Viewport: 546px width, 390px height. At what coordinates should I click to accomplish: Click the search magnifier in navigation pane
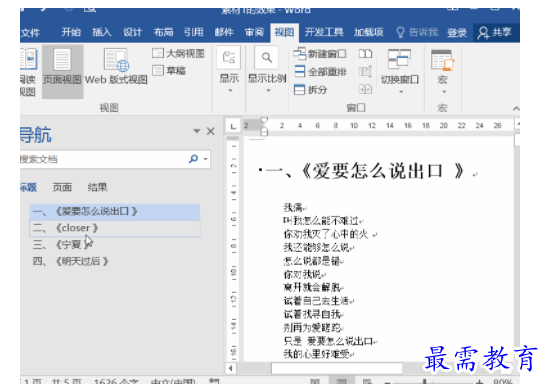coord(194,159)
